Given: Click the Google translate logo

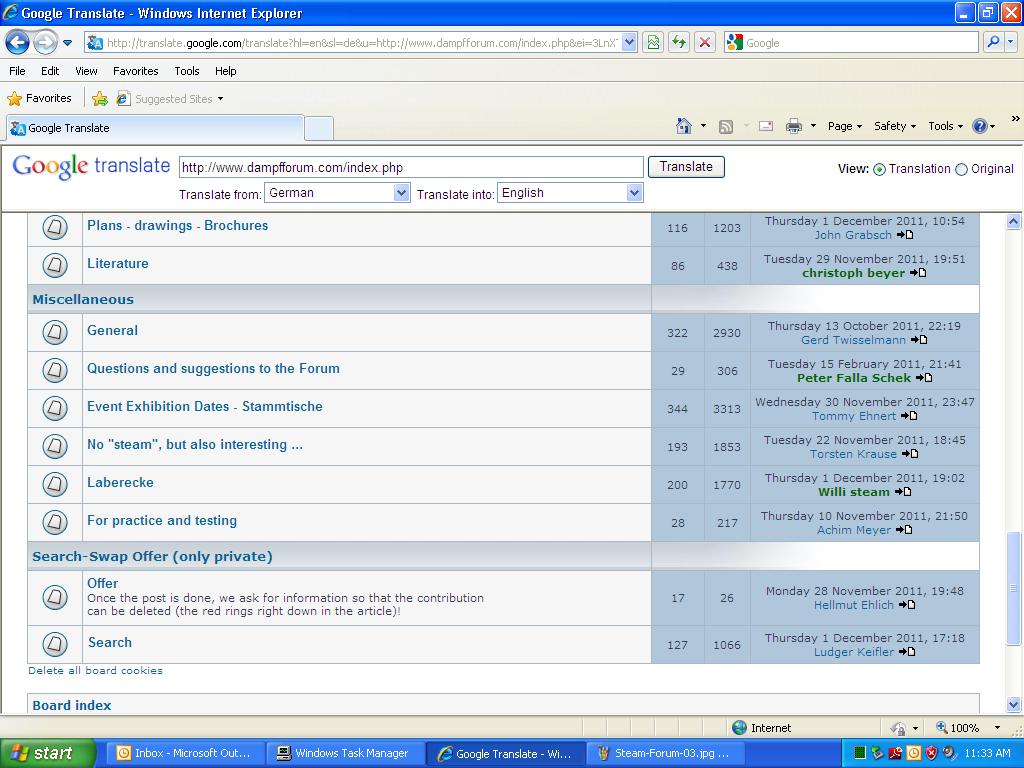Looking at the screenshot, I should tap(91, 167).
